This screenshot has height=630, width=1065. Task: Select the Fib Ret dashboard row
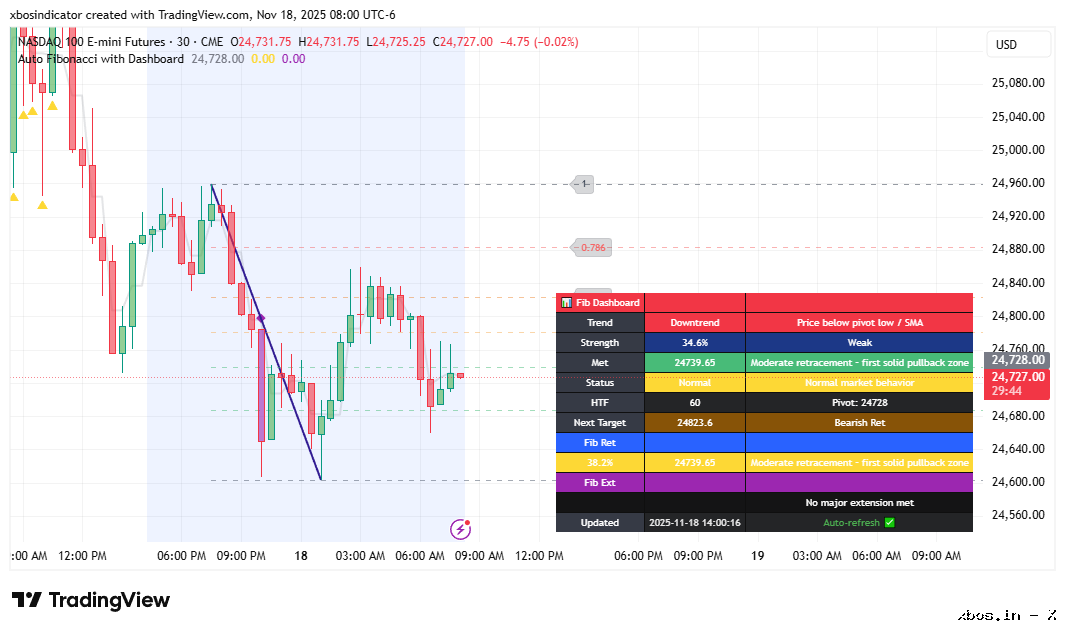point(600,442)
